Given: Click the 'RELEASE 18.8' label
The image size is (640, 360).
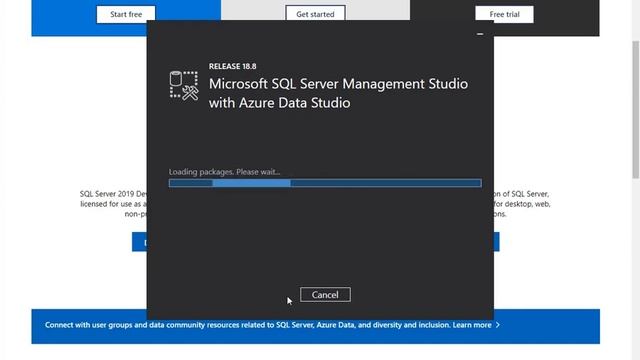Looking at the screenshot, I should [233, 66].
